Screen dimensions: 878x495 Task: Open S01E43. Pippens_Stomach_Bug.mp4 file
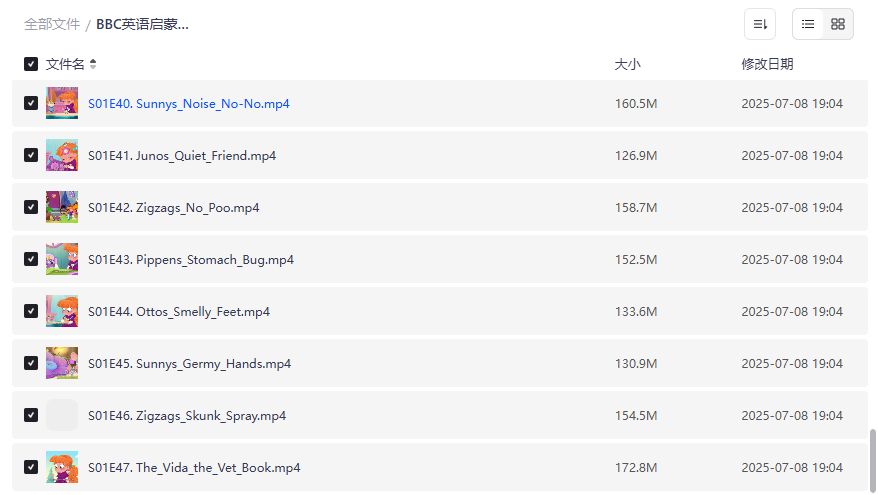191,260
